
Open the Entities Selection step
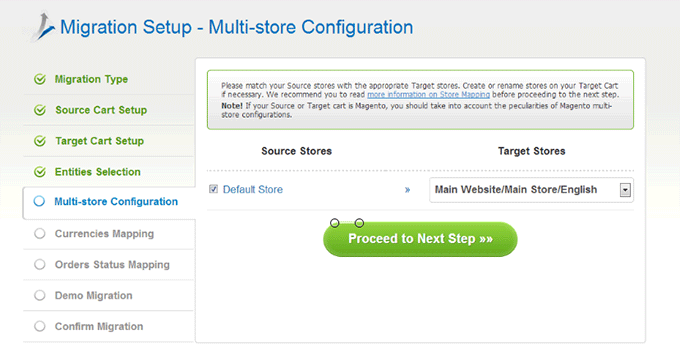[x=98, y=172]
